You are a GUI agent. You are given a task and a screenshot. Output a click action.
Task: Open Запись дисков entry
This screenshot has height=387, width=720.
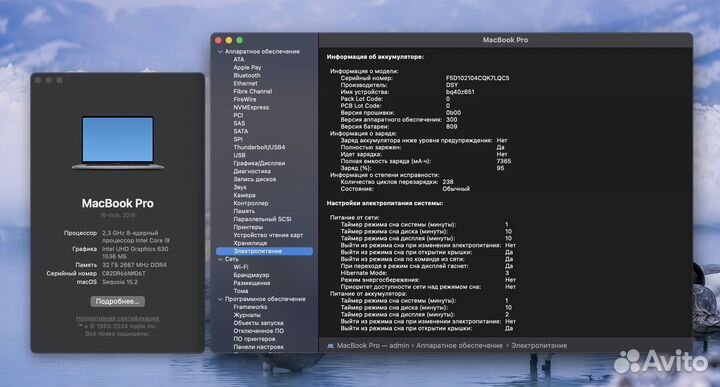(254, 179)
